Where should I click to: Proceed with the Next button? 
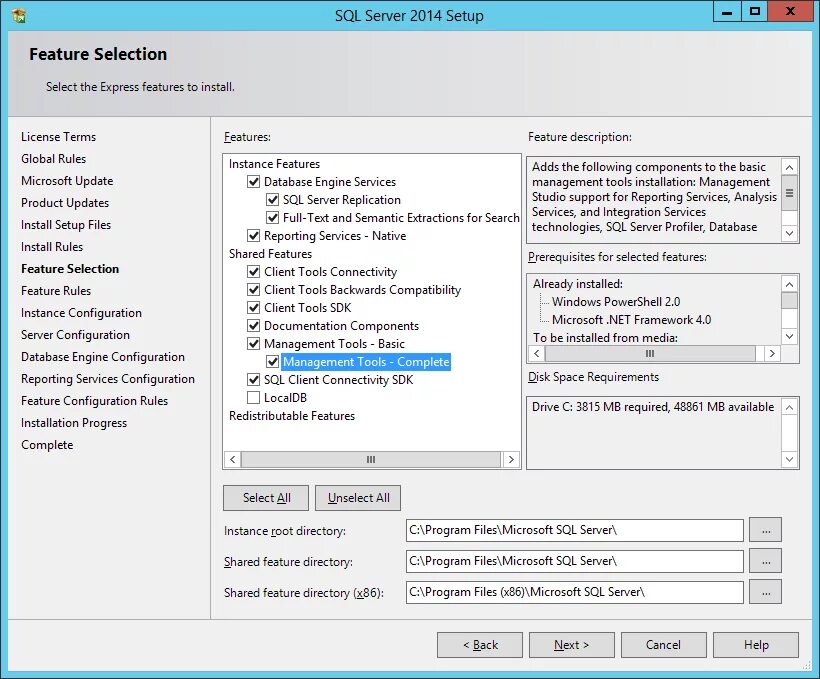coord(572,645)
